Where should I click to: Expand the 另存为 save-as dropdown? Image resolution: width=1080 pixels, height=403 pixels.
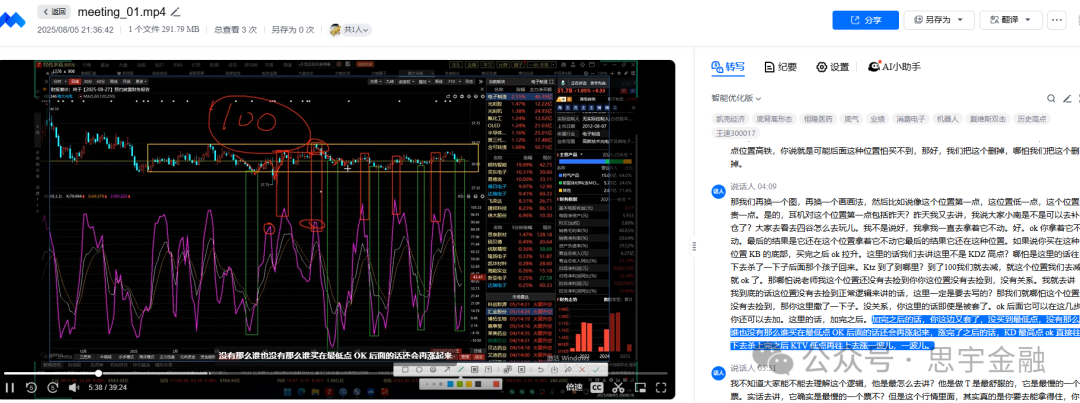938,19
